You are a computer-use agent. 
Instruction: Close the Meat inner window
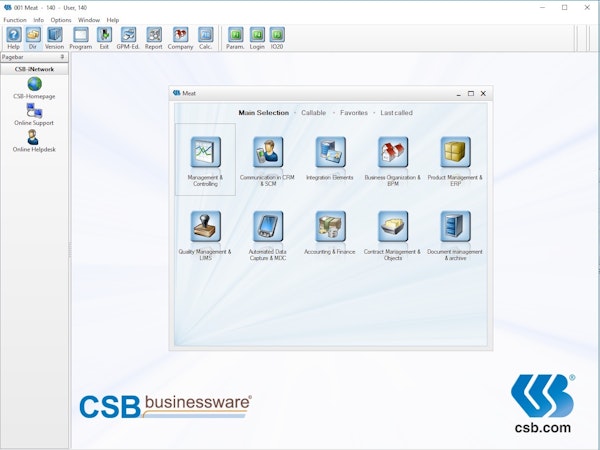[x=483, y=93]
